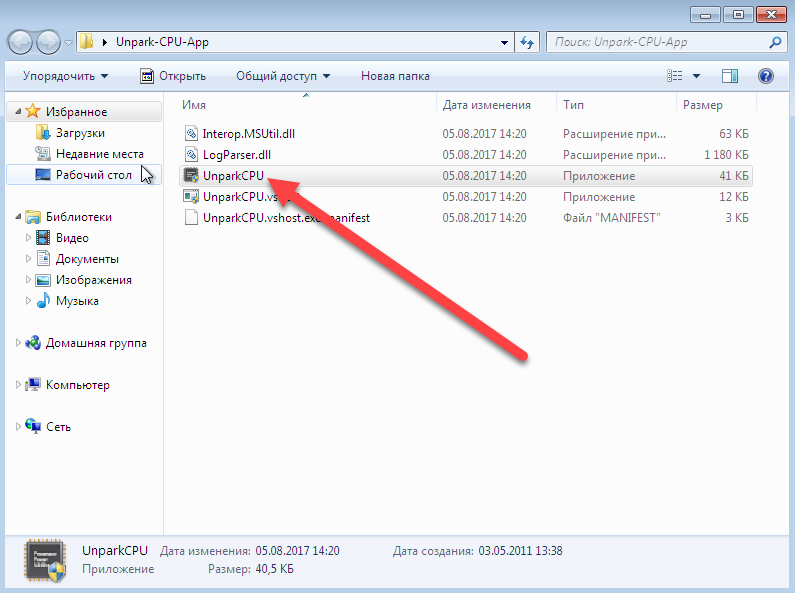Open the Упорядочить menu

click(x=65, y=76)
